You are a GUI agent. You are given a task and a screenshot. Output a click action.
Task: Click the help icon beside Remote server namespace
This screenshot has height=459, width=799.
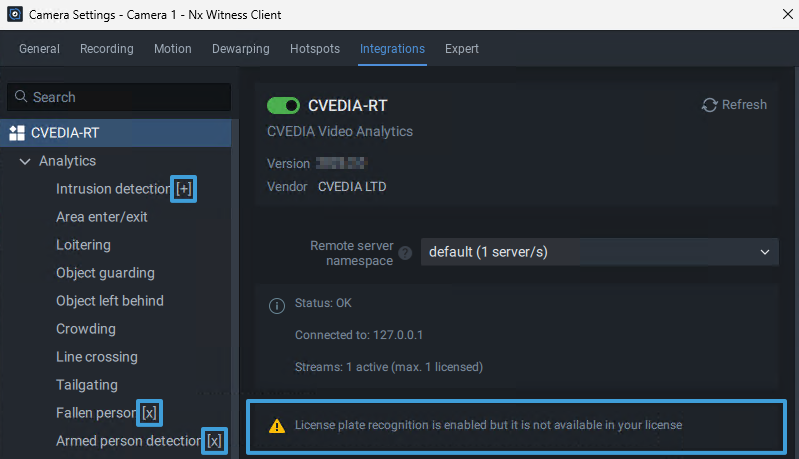[x=405, y=253]
